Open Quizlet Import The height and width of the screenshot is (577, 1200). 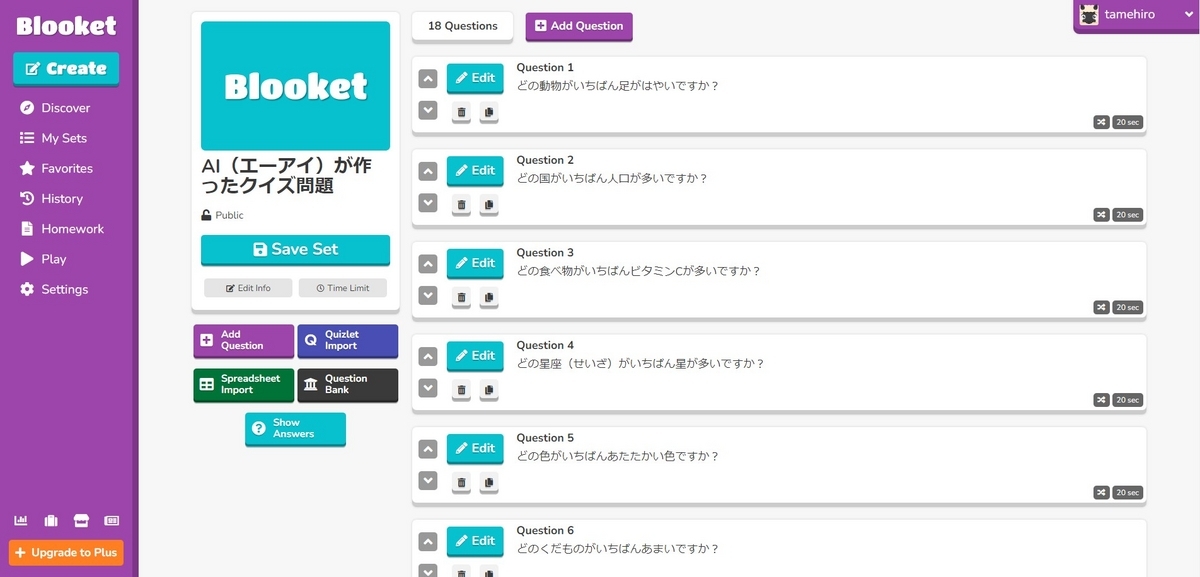click(x=347, y=340)
